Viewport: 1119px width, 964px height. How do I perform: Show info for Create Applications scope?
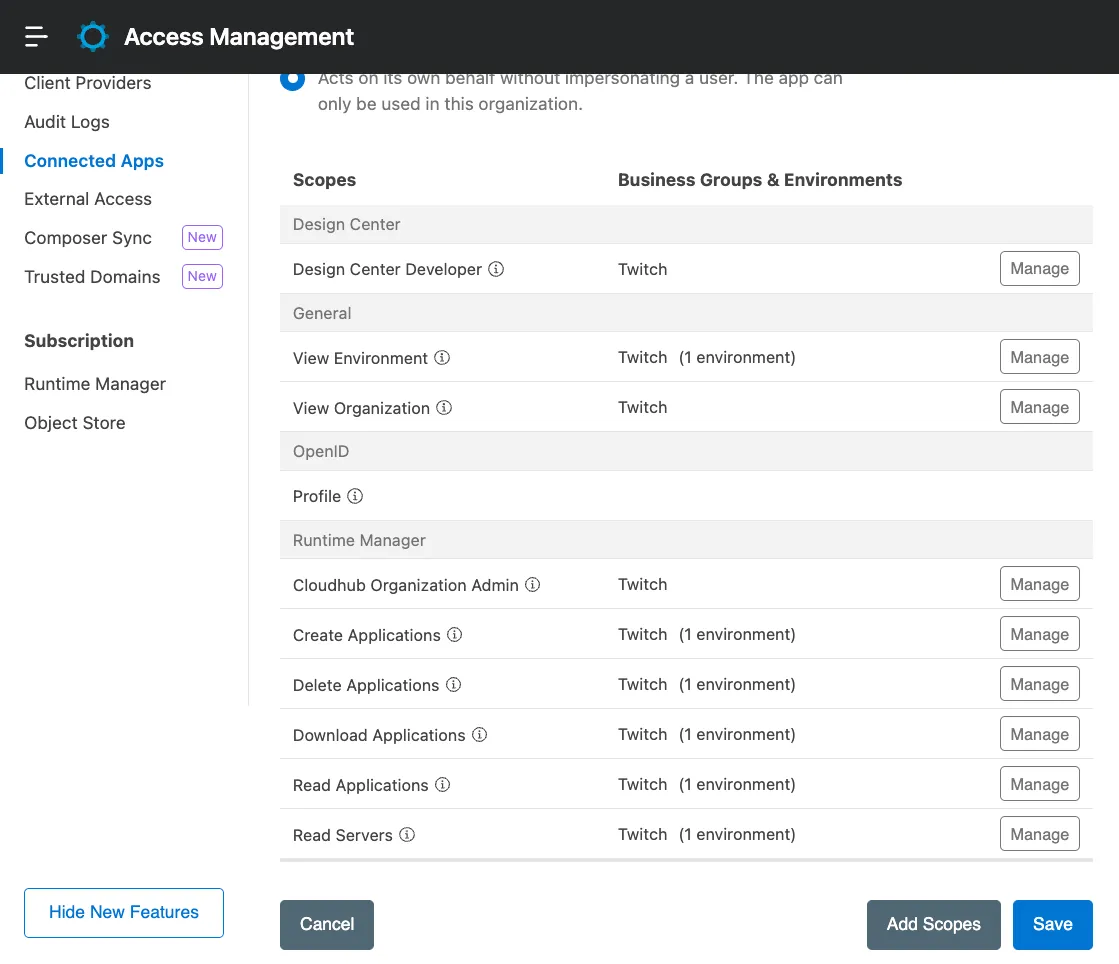(x=455, y=634)
